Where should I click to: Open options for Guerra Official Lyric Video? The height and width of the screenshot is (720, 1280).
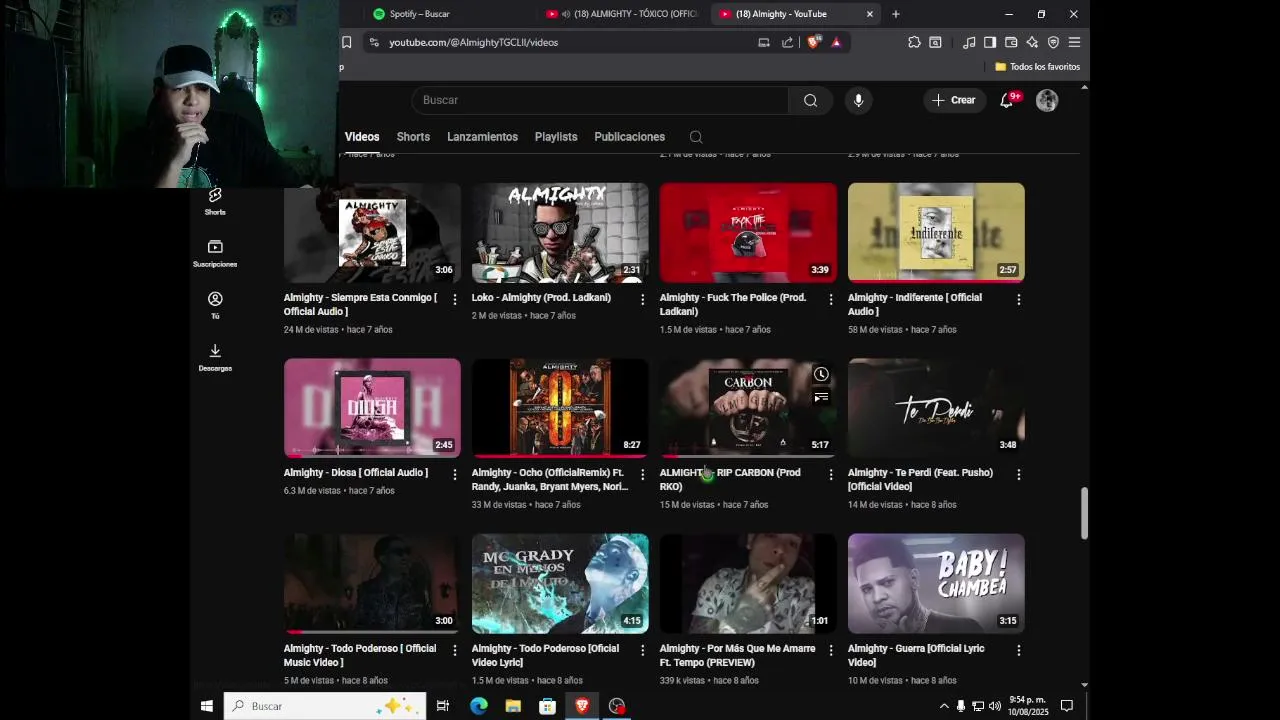tap(1018, 650)
